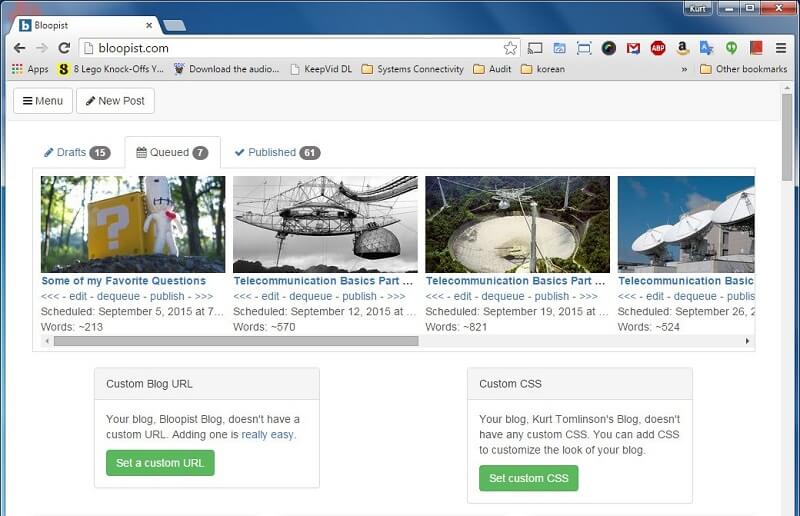Open the Download the audio bookmark

pyautogui.click(x=227, y=69)
